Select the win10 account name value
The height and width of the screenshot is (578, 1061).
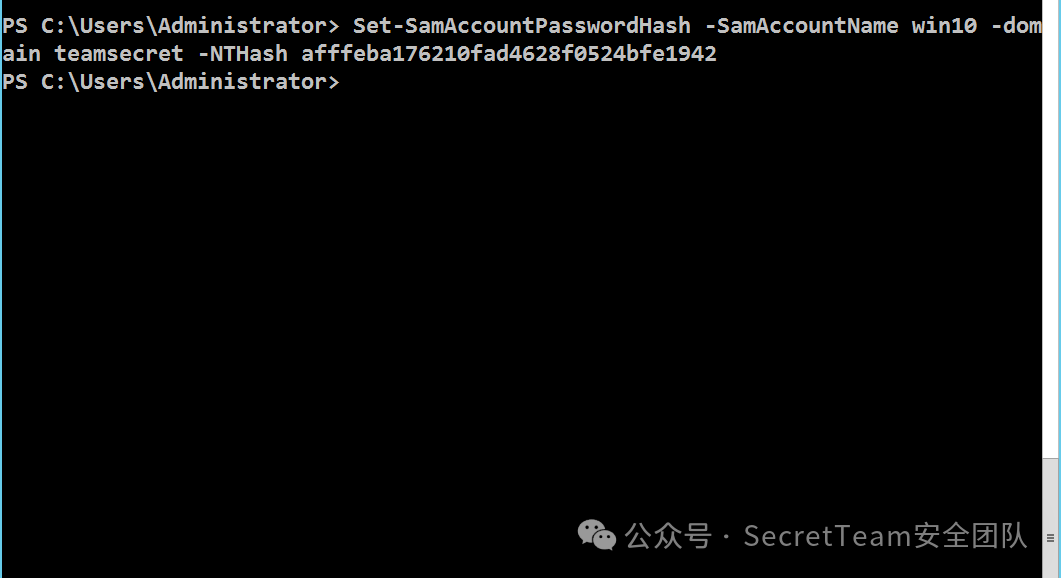pos(944,26)
